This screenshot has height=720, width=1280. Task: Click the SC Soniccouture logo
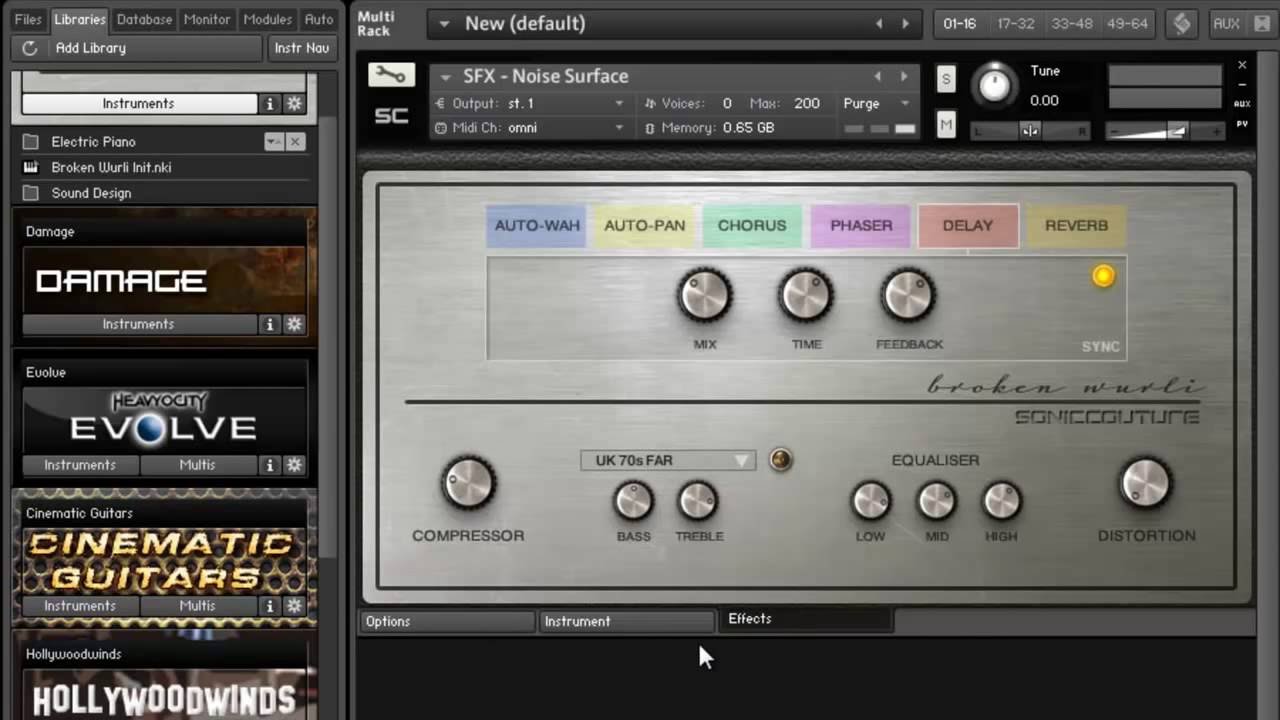point(391,116)
